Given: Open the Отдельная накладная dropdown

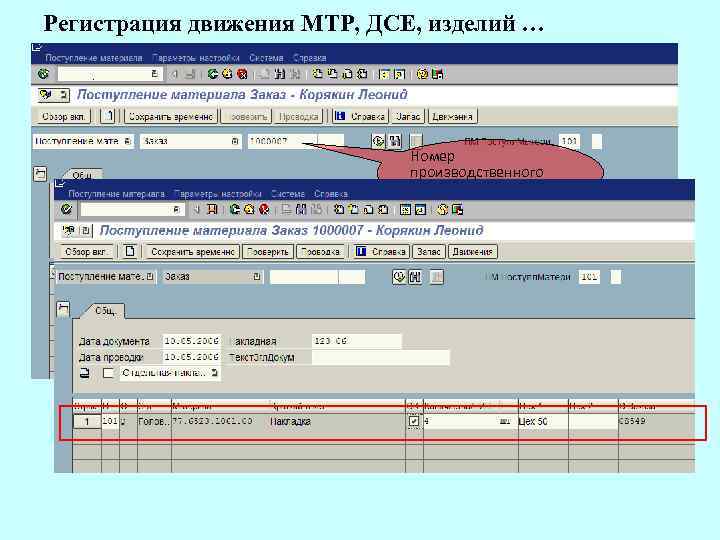Looking at the screenshot, I should pos(214,373).
